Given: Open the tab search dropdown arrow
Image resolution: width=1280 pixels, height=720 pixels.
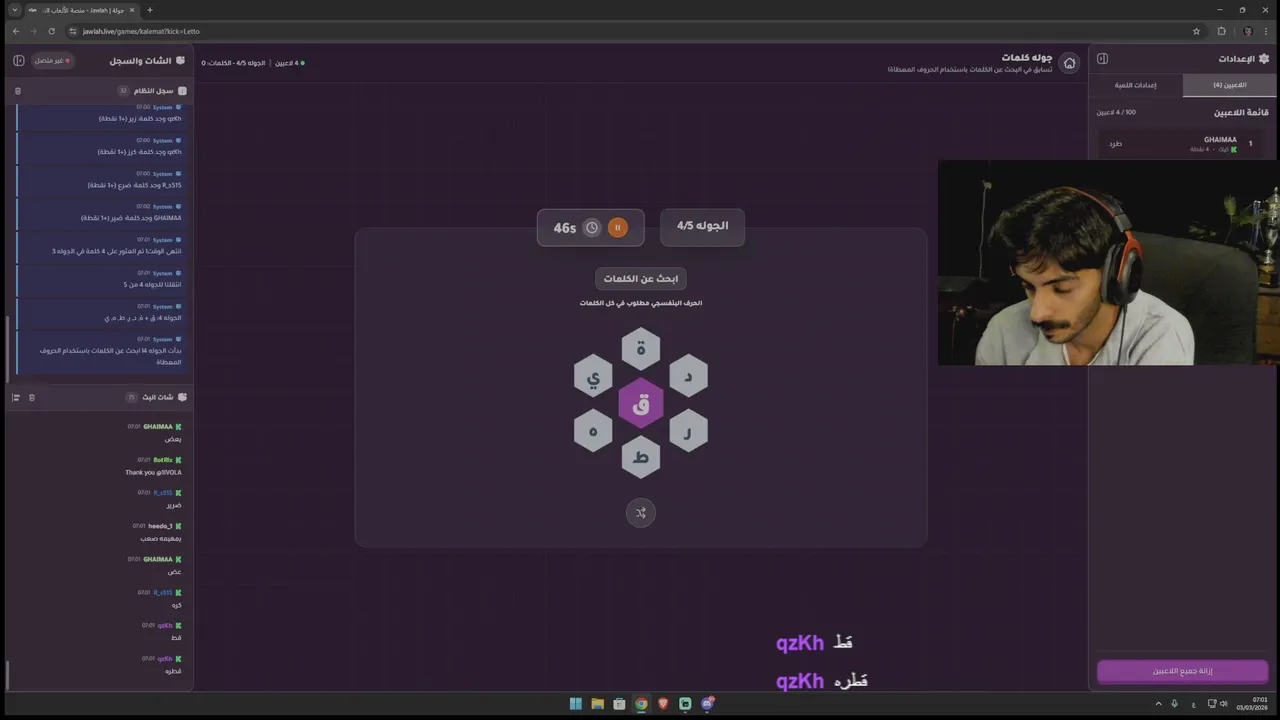Looking at the screenshot, I should click(15, 10).
